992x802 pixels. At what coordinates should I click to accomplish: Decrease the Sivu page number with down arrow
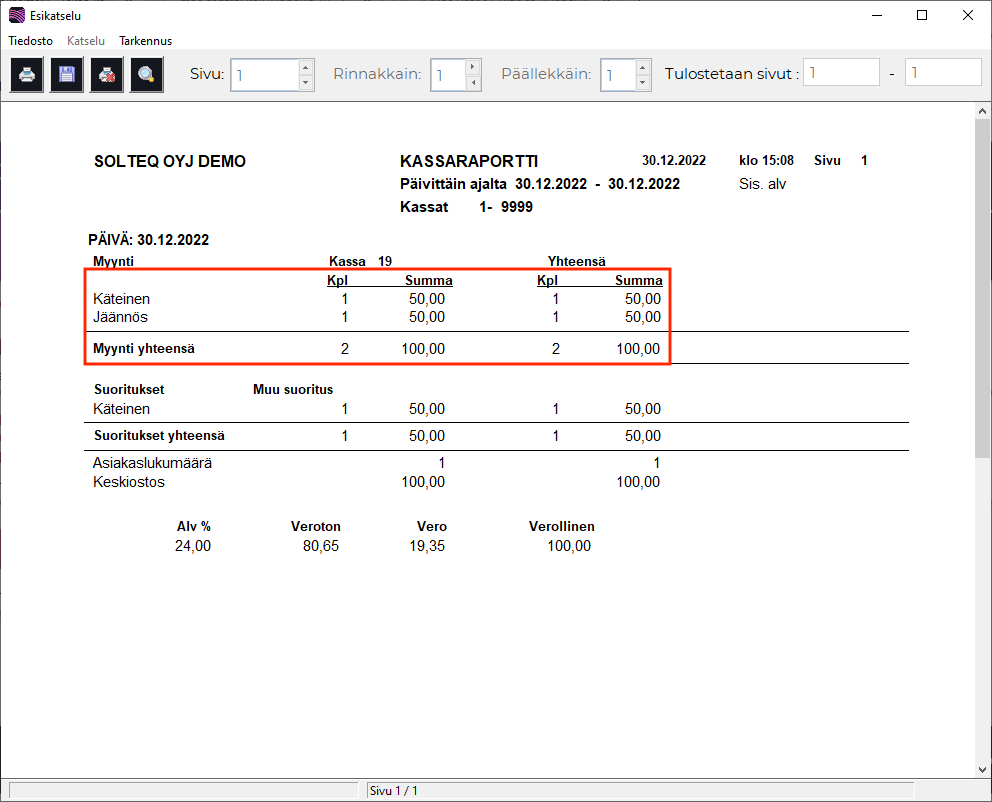coord(307,83)
